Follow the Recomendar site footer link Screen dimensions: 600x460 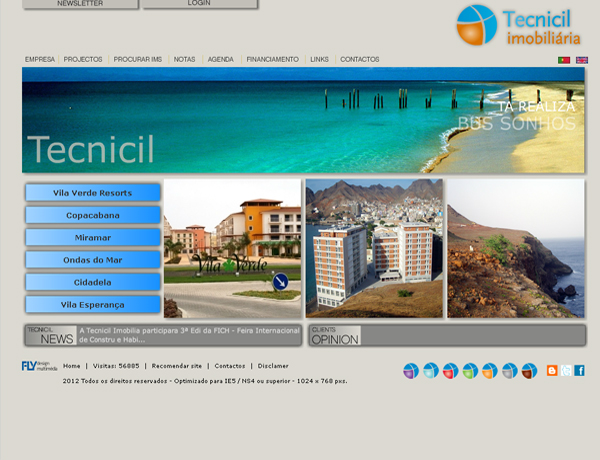pos(176,366)
